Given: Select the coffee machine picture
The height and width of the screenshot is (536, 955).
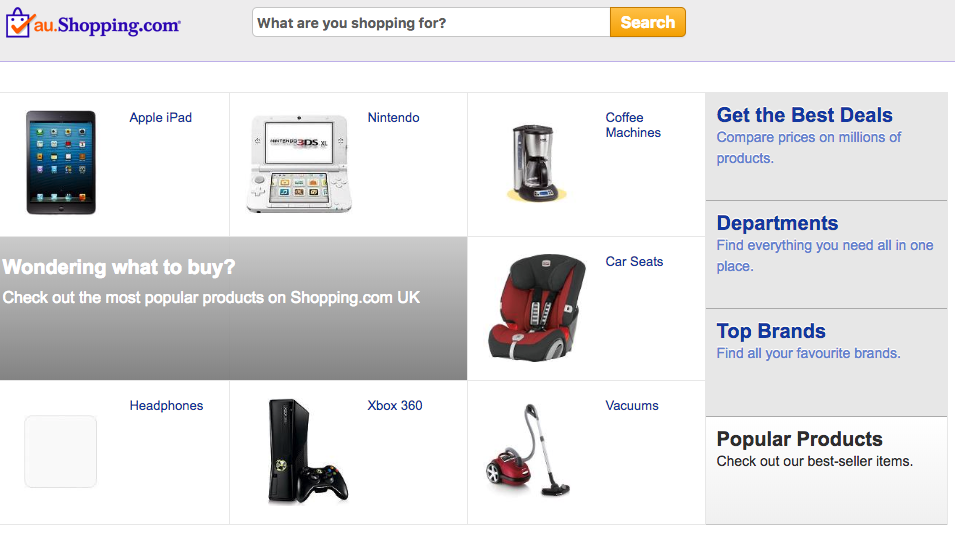Looking at the screenshot, I should pos(535,163).
